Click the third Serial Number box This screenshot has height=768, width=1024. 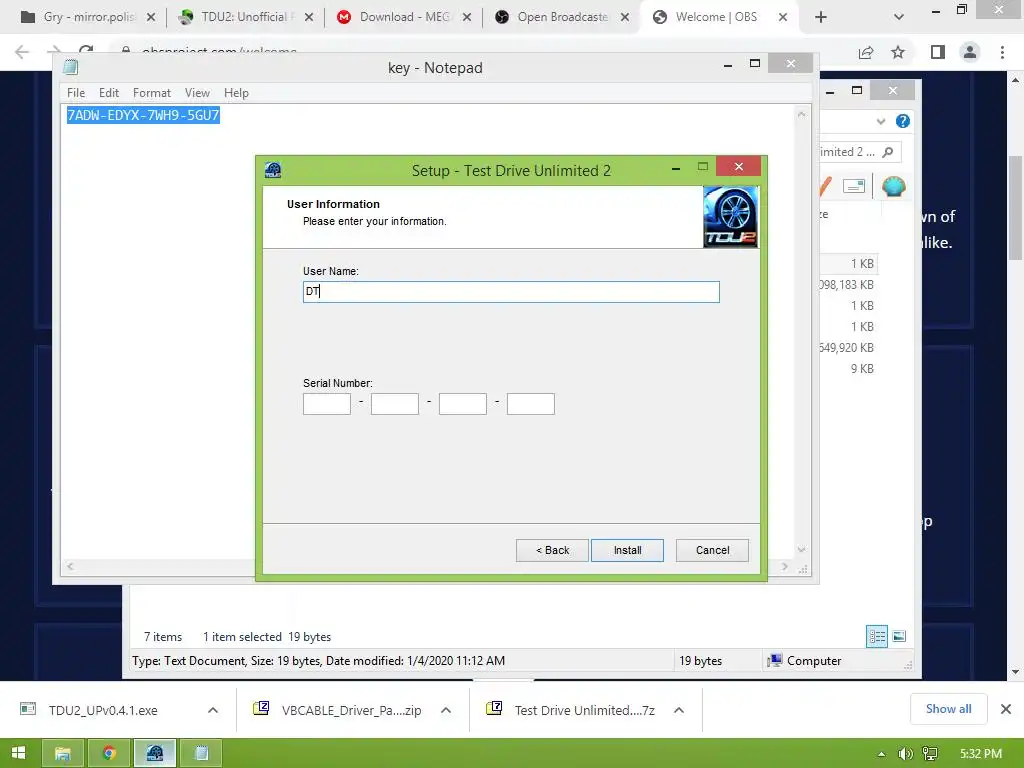462,404
